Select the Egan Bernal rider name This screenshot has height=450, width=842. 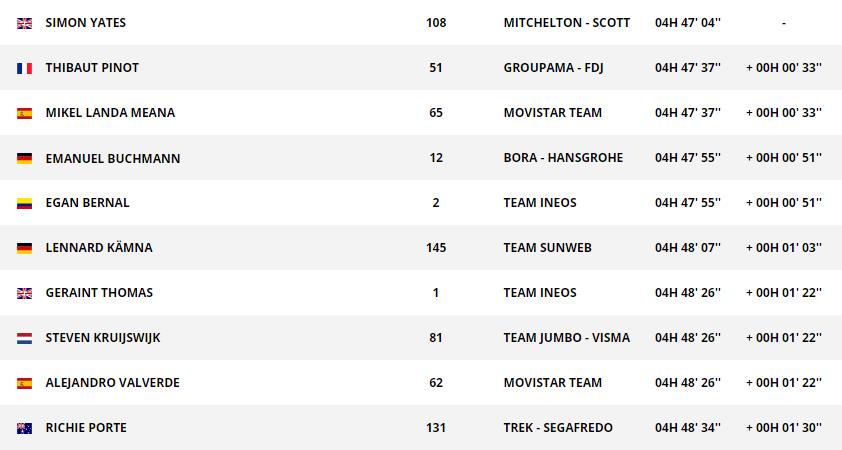coord(88,203)
